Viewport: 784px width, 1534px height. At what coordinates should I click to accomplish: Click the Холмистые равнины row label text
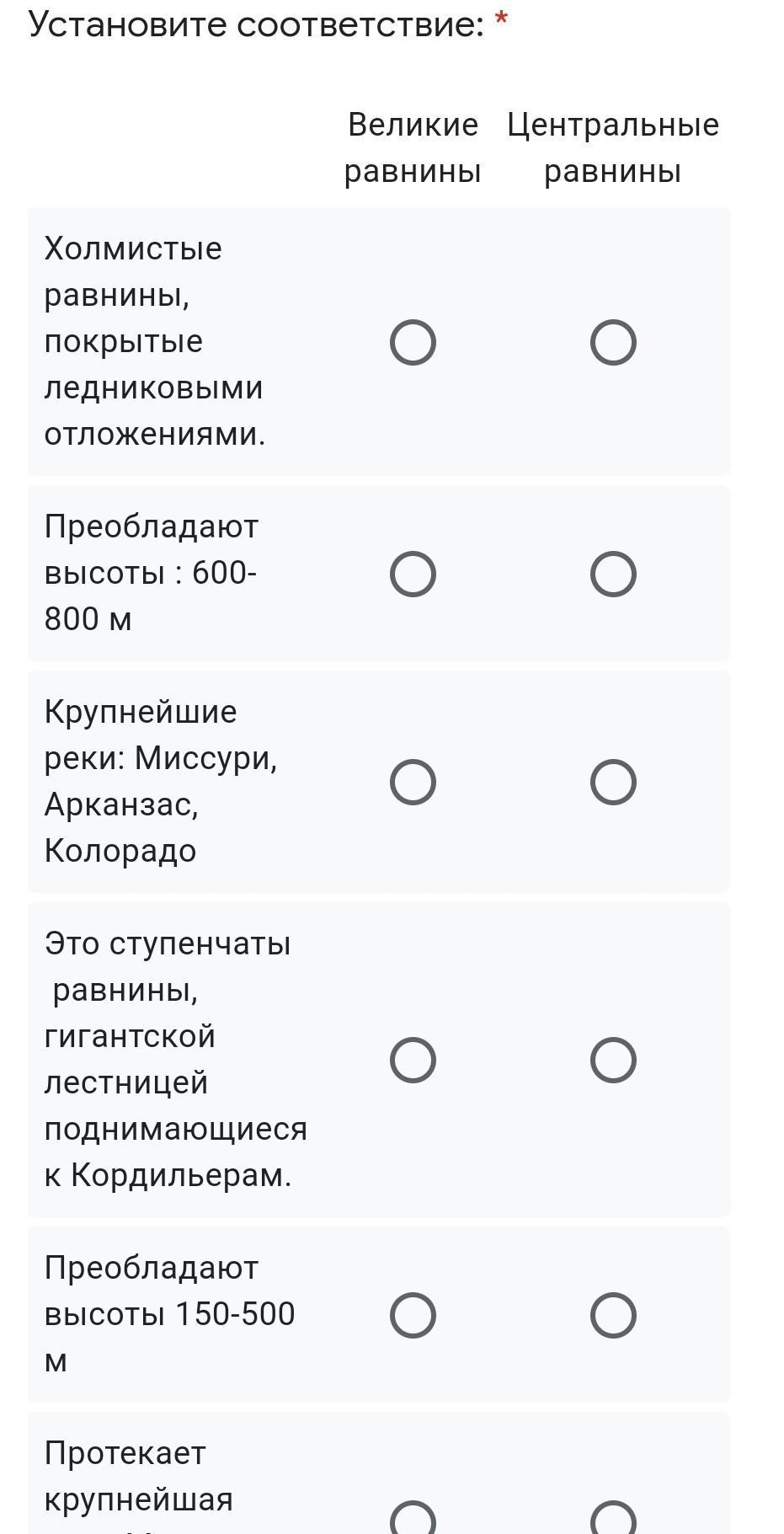(154, 341)
